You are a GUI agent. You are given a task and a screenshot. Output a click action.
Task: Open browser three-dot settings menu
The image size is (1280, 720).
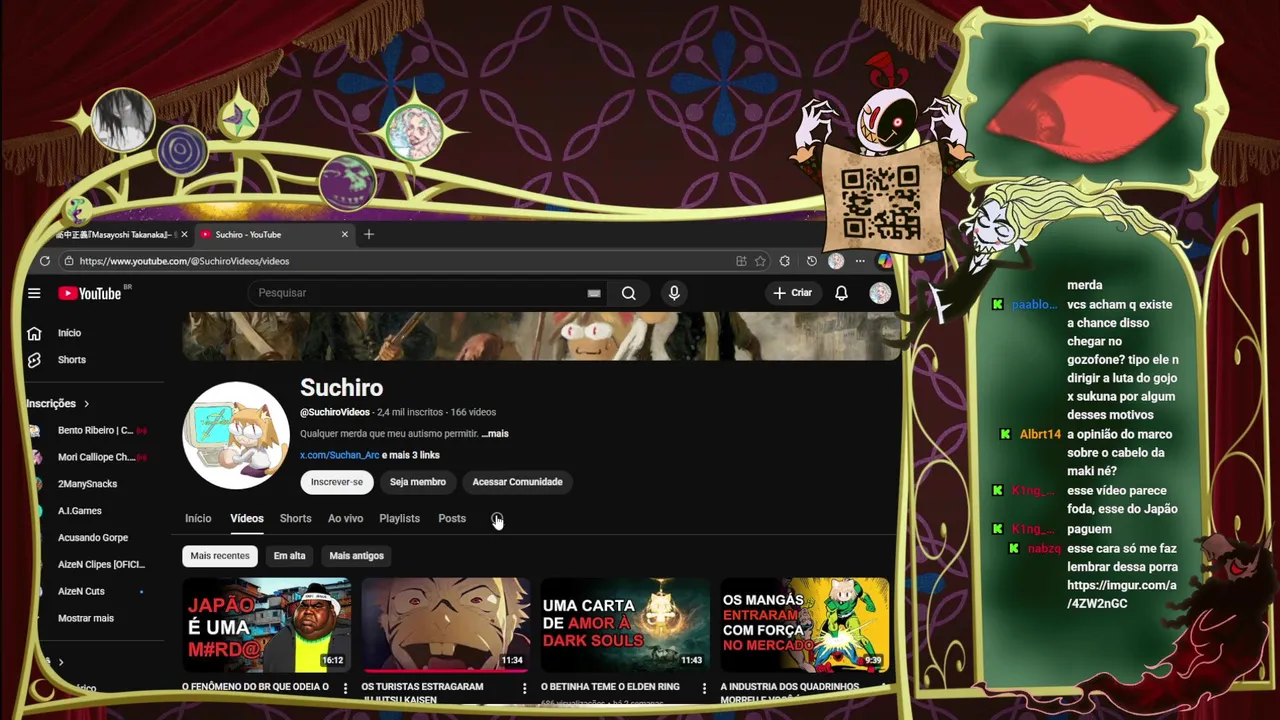tap(860, 261)
